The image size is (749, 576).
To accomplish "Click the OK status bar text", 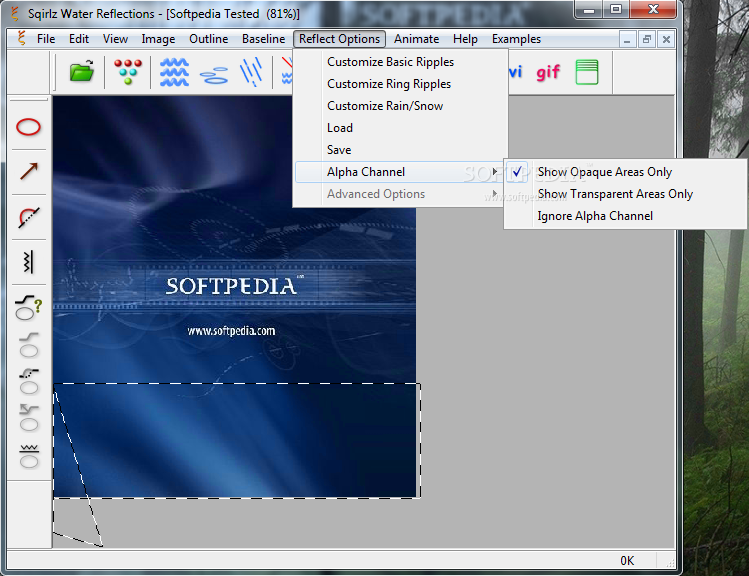I will (627, 560).
